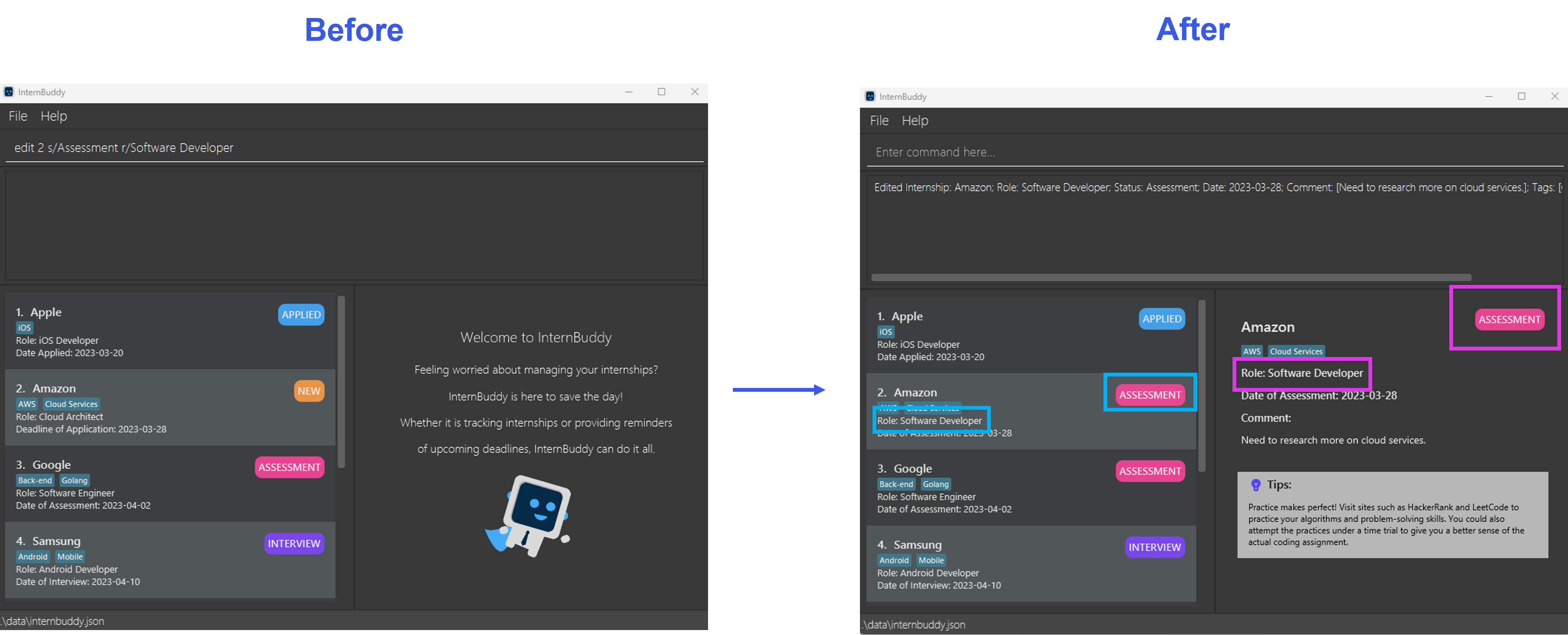Click 'Need to research more on cloud services.' comment
The width and height of the screenshot is (1568, 635).
point(1333,440)
